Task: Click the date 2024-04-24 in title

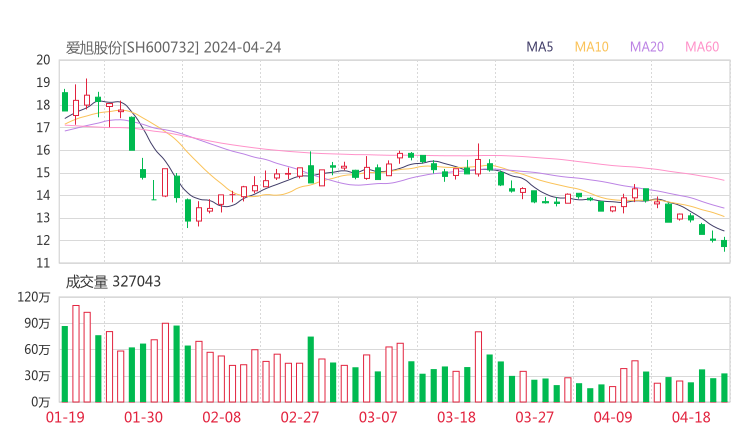Action: (x=243, y=48)
